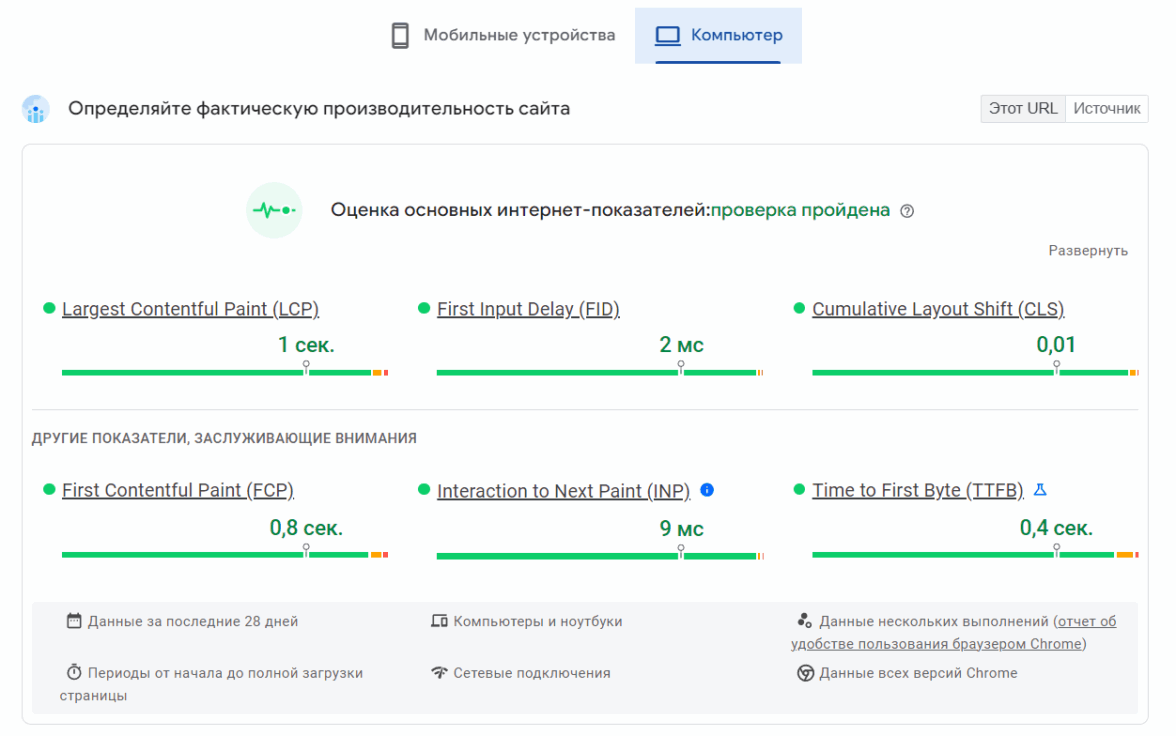The image size is (1176, 736).
Task: Open the "Мобильные устройства" tab
Action: [x=519, y=36]
